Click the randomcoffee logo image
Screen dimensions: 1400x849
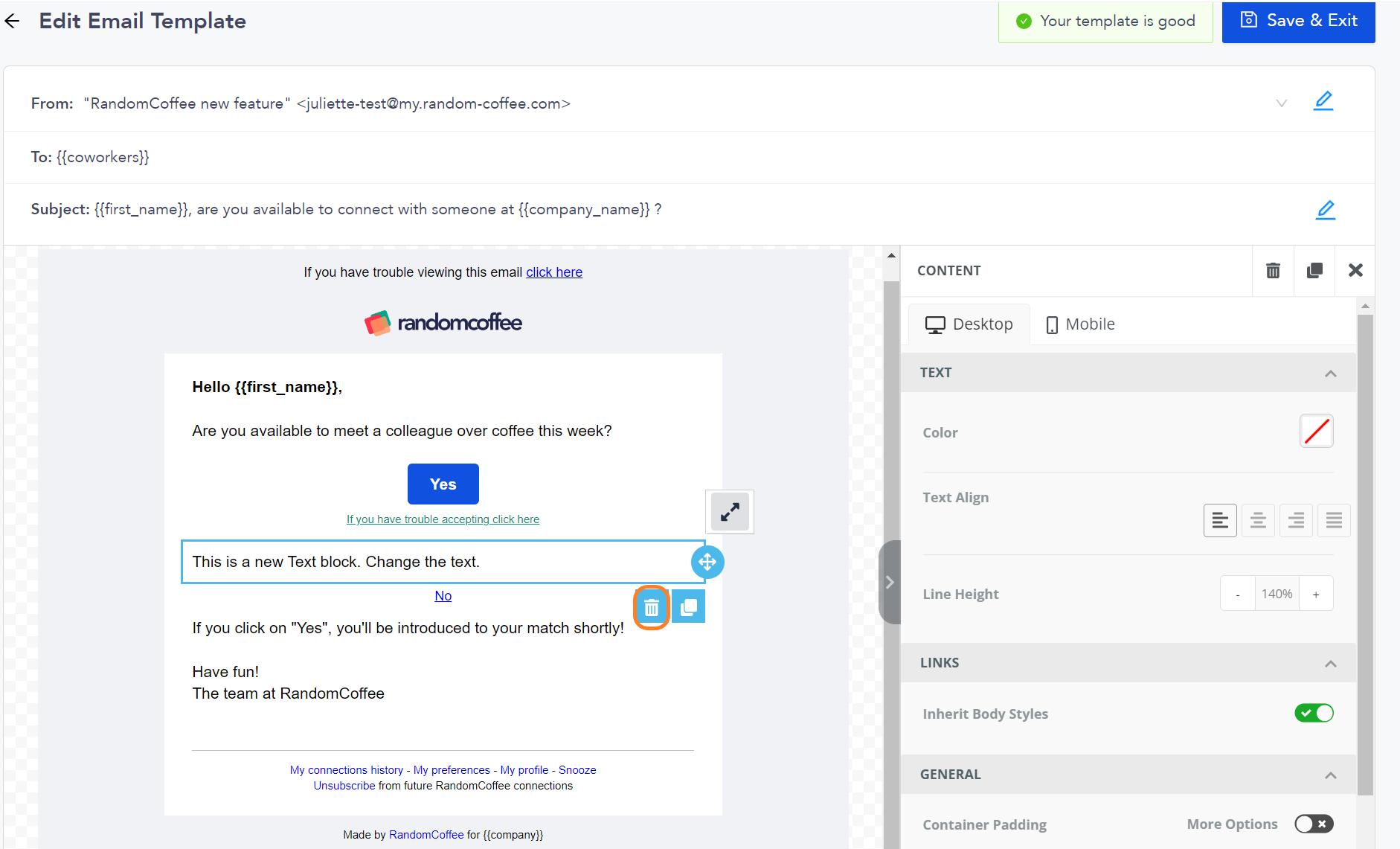coord(443,322)
